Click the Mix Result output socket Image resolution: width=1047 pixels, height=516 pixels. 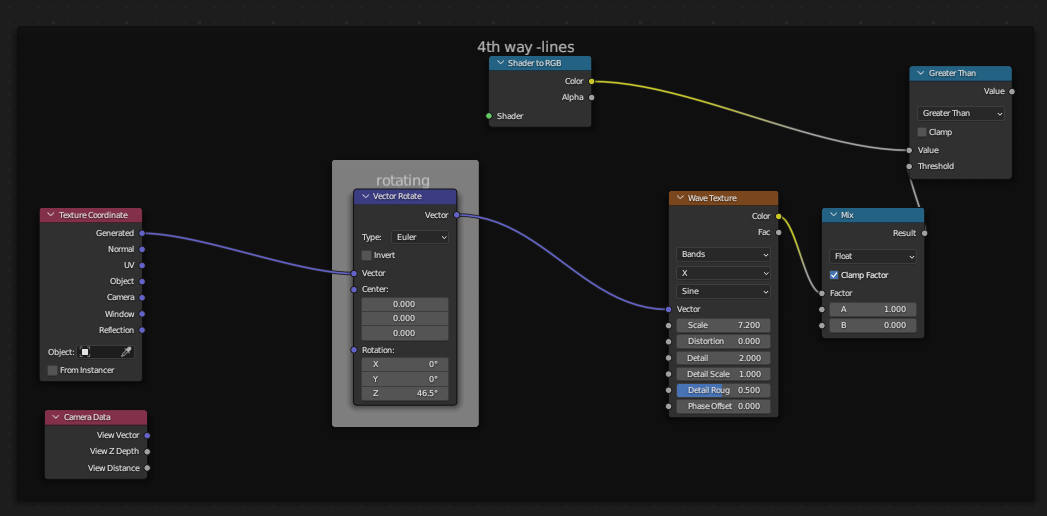[x=925, y=234]
